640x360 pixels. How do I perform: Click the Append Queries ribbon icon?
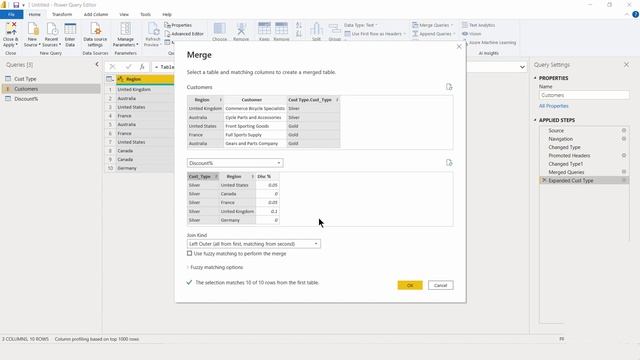click(x=434, y=34)
